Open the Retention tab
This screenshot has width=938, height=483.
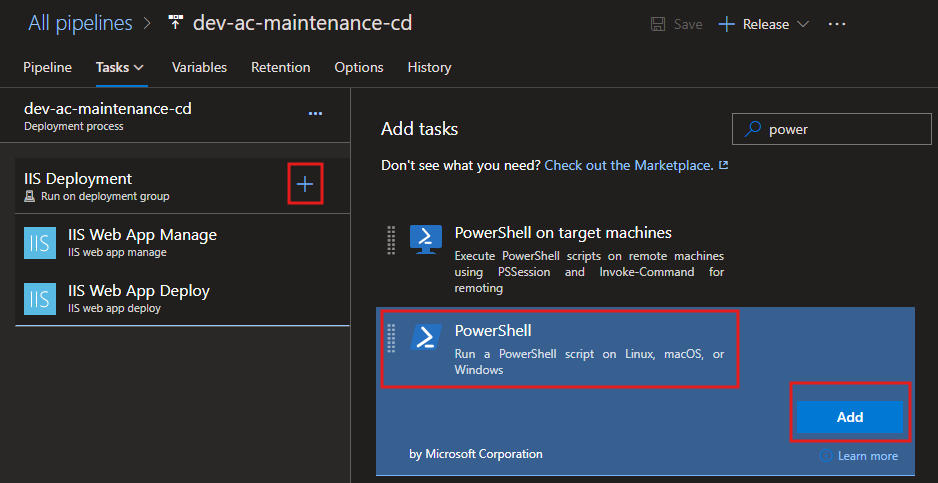pos(281,68)
